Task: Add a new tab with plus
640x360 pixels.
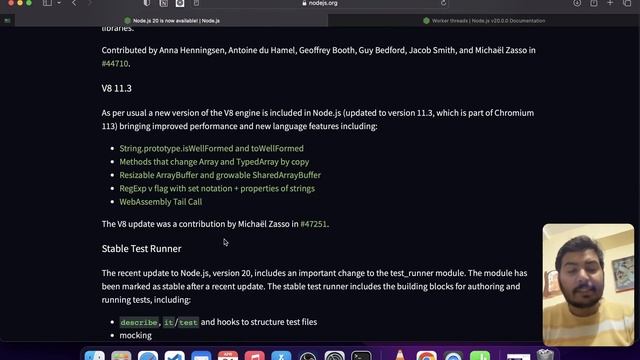Action: 610,3
